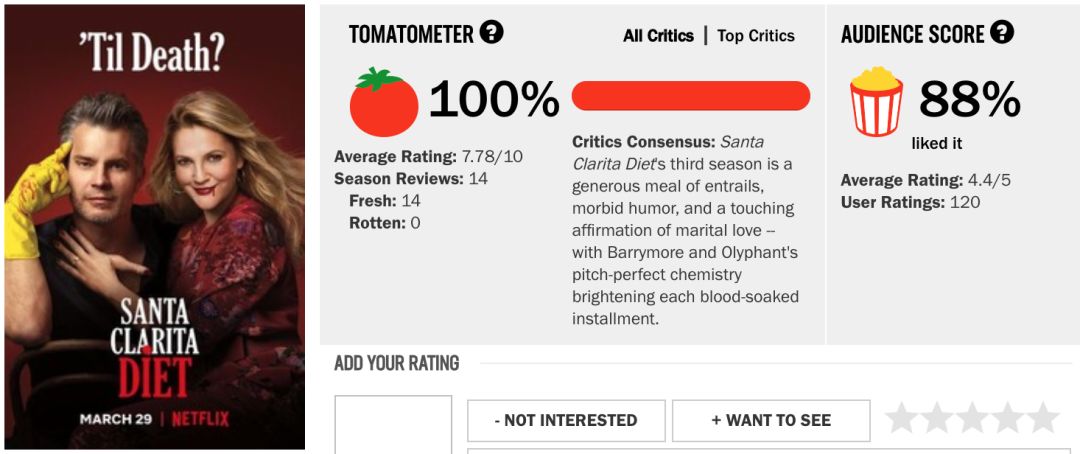This screenshot has width=1080, height=454.
Task: Click the 88% audience score
Action: pyautogui.click(x=969, y=99)
